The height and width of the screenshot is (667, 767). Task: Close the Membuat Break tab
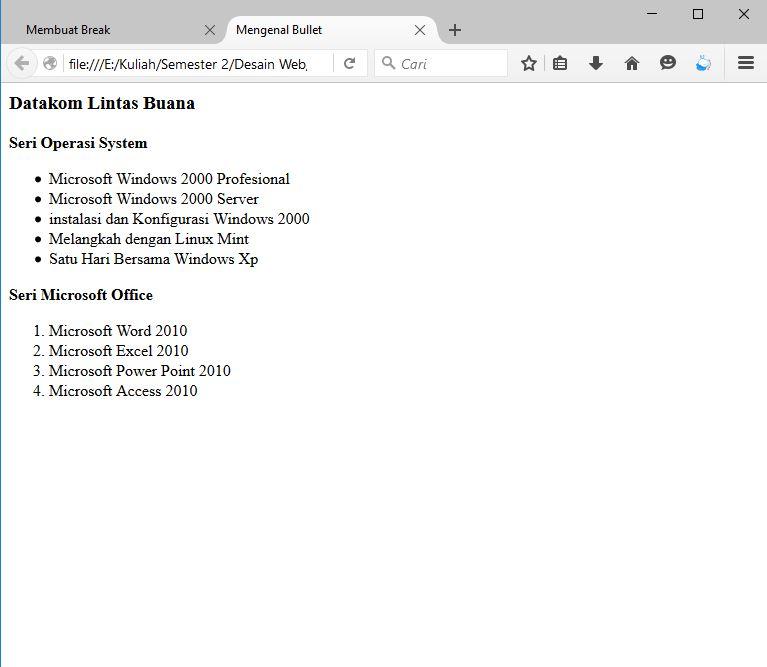click(x=210, y=30)
